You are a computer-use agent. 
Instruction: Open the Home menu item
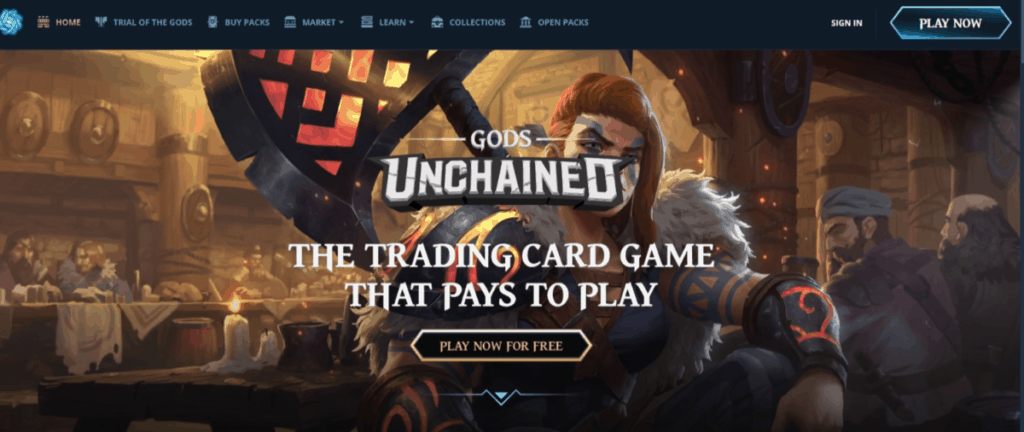tap(68, 22)
